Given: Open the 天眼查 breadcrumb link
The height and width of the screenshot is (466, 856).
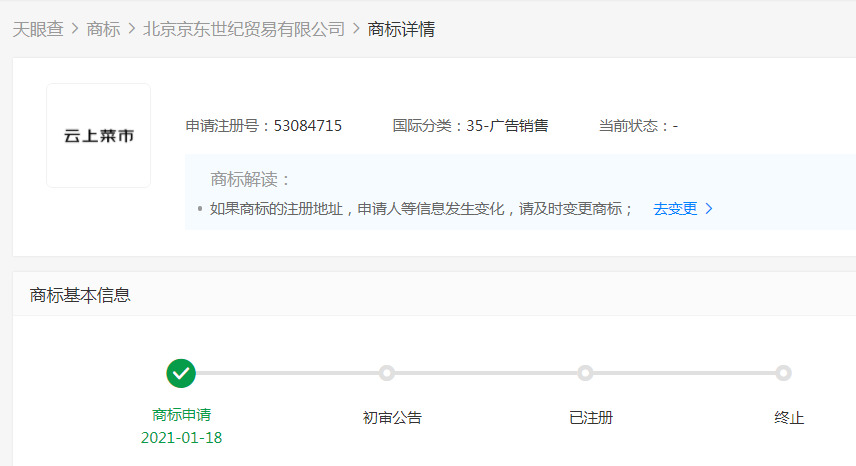Looking at the screenshot, I should [38, 29].
